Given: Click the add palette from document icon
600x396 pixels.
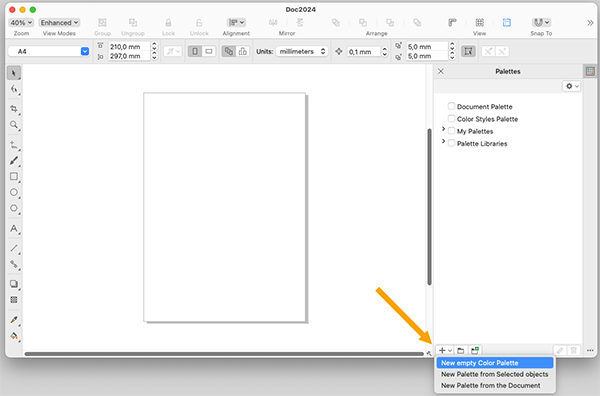Looking at the screenshot, I should pyautogui.click(x=475, y=350).
